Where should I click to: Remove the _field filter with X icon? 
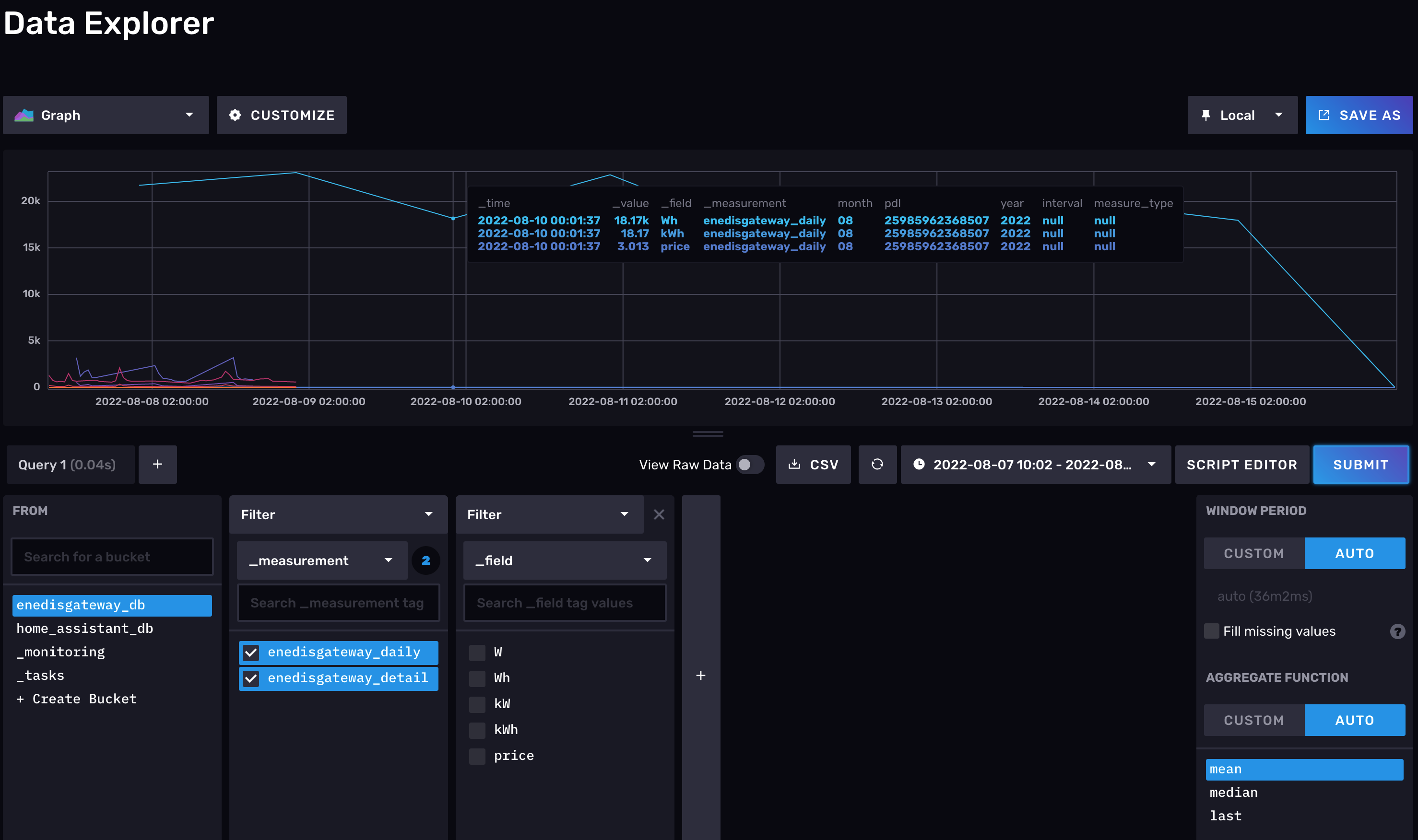(659, 514)
